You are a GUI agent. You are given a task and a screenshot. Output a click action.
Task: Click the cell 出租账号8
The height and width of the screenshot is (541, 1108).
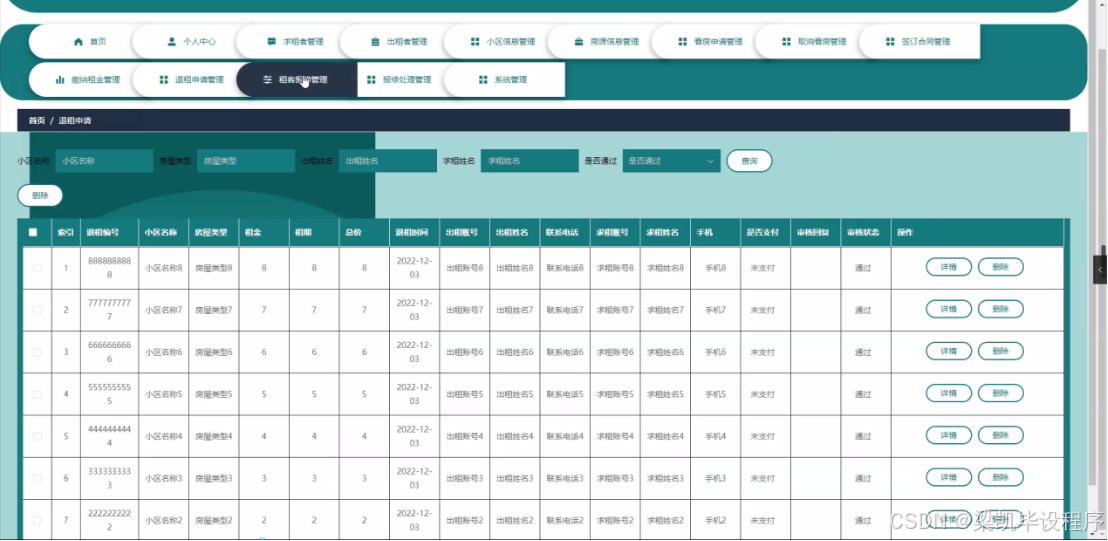tap(465, 268)
